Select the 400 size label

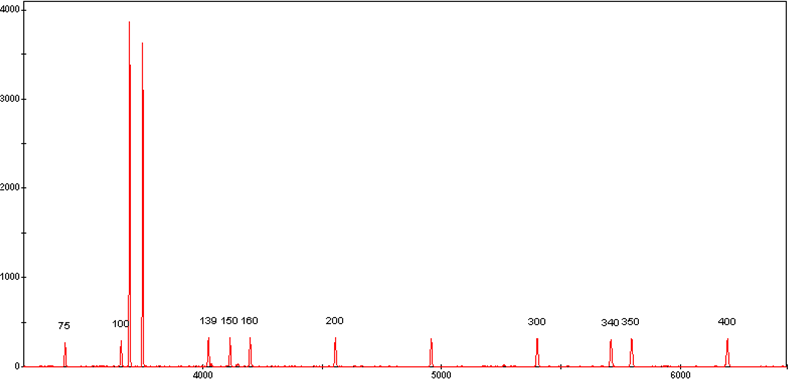pyautogui.click(x=727, y=322)
